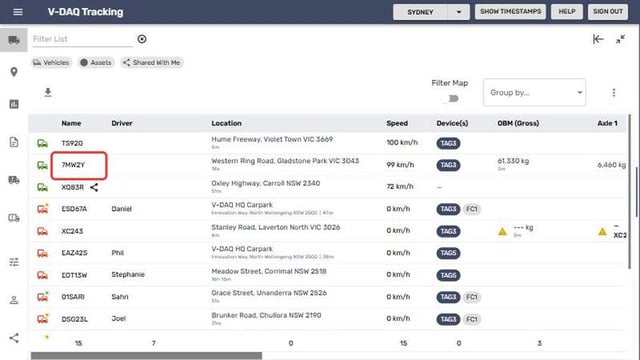Click driver name Stephanie
Viewport: 640px width, 360px height.
coord(128,275)
